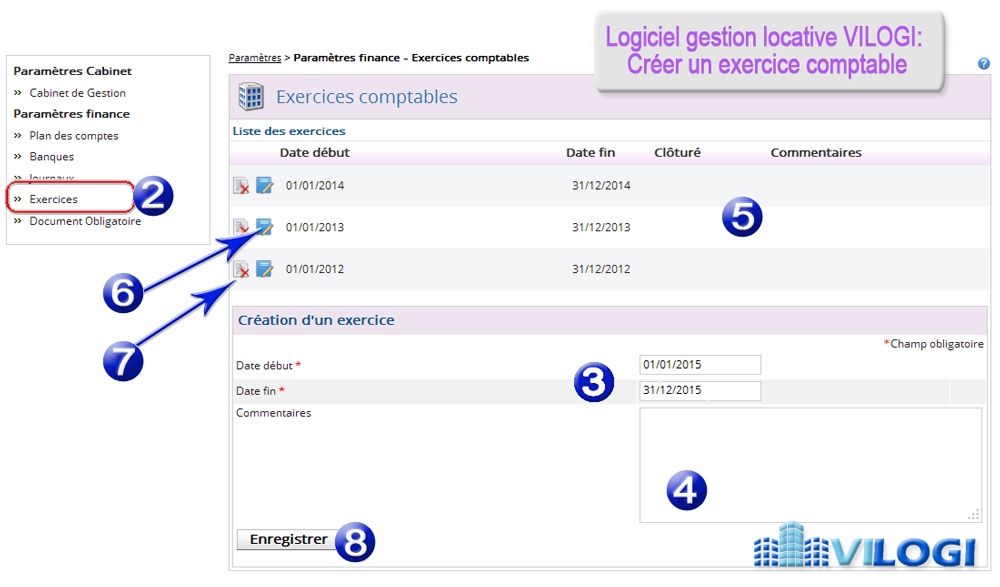Click the Commentaires column header

816,153
